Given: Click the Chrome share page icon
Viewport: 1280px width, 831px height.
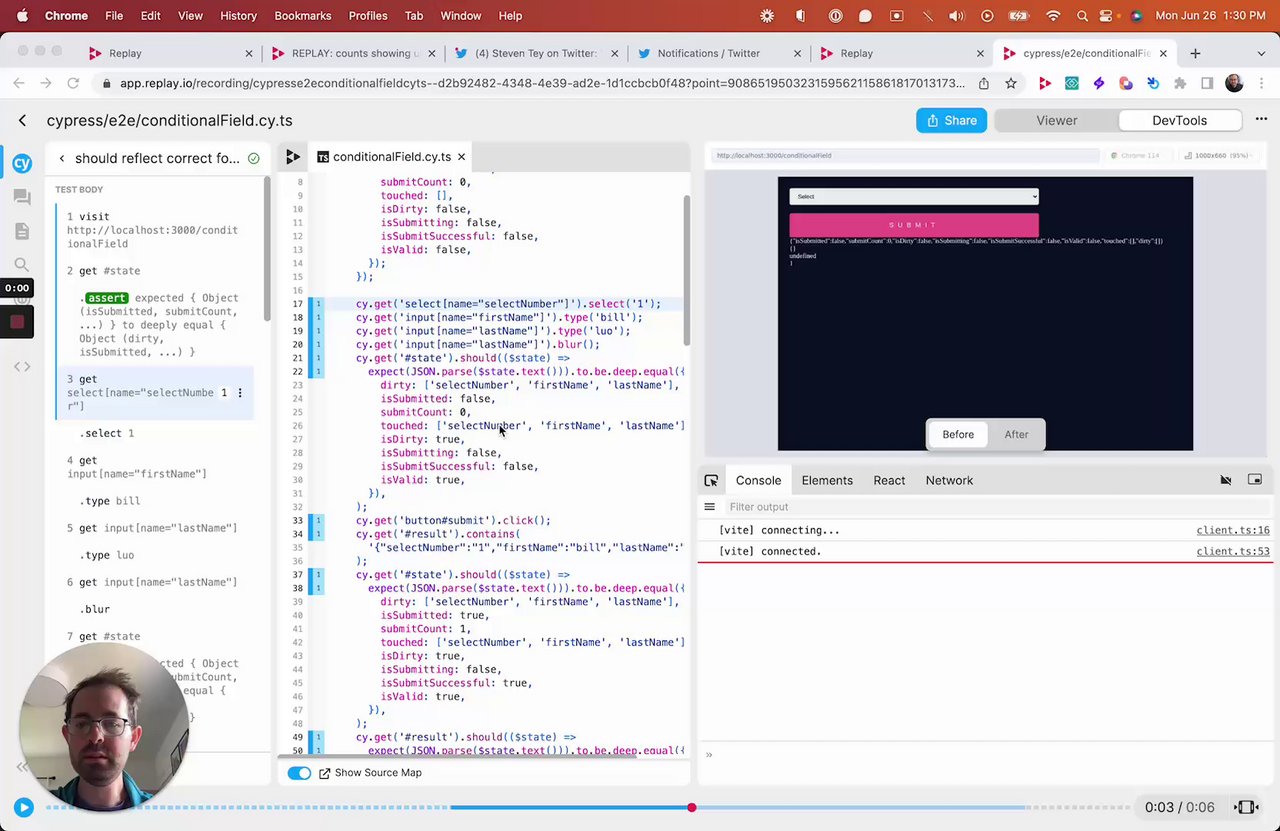Looking at the screenshot, I should [x=984, y=84].
